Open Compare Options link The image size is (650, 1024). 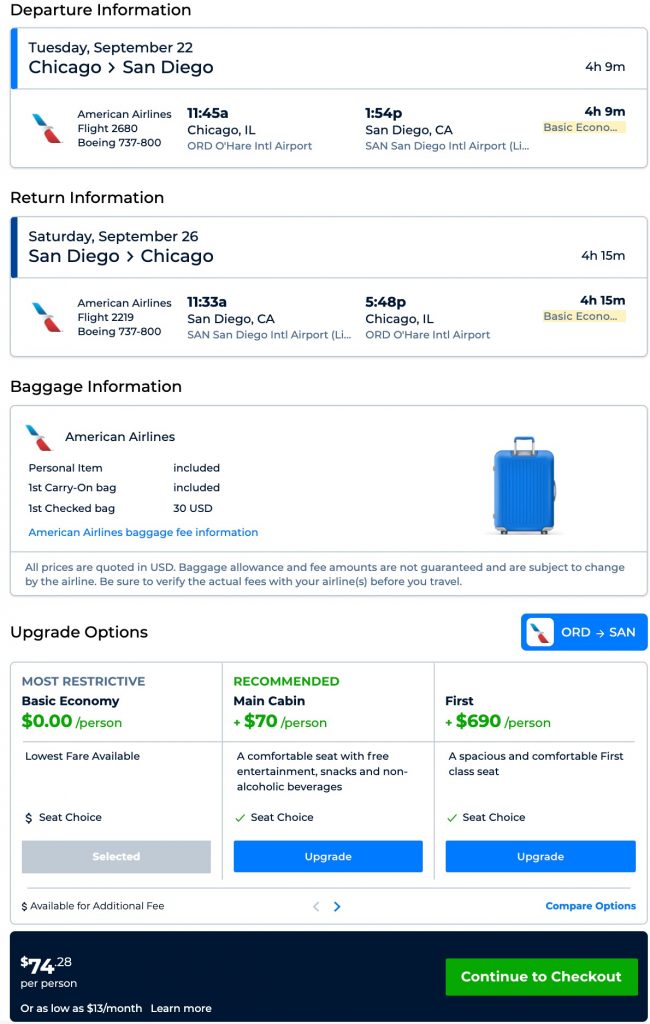pos(590,906)
